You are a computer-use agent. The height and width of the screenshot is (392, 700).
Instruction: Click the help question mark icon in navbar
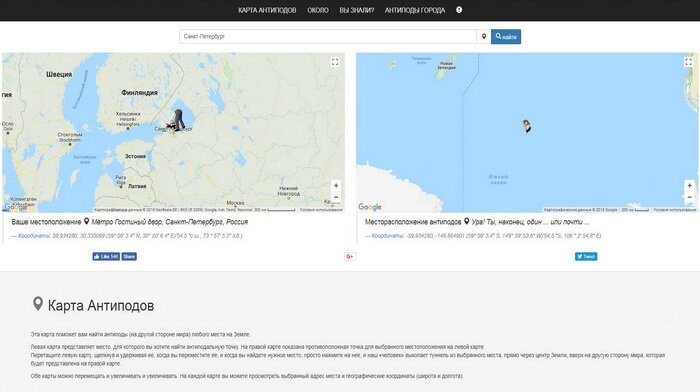459,10
